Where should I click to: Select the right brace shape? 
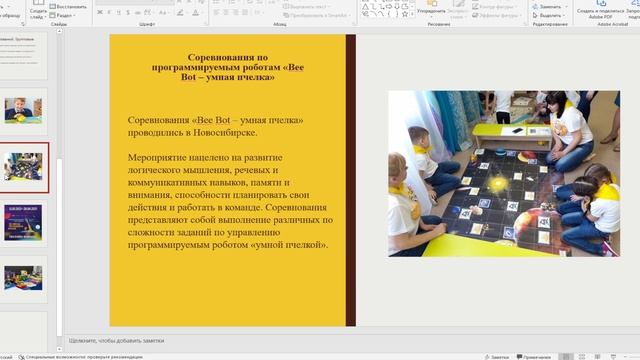(x=396, y=14)
